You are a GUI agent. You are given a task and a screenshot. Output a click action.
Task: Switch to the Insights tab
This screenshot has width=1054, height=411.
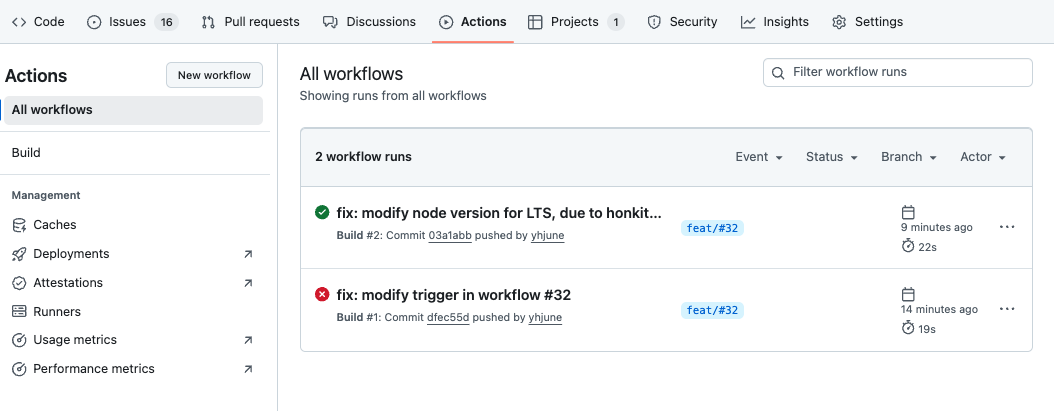pyautogui.click(x=776, y=22)
